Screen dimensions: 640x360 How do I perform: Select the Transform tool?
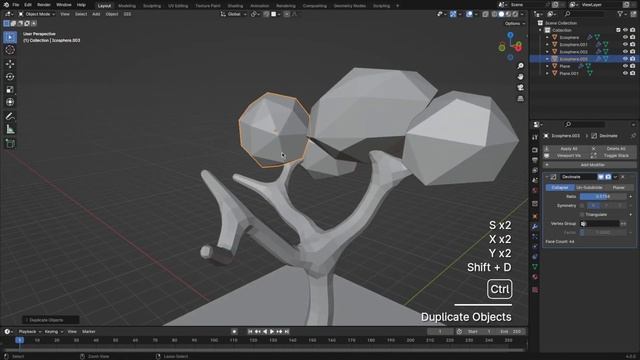[10, 102]
